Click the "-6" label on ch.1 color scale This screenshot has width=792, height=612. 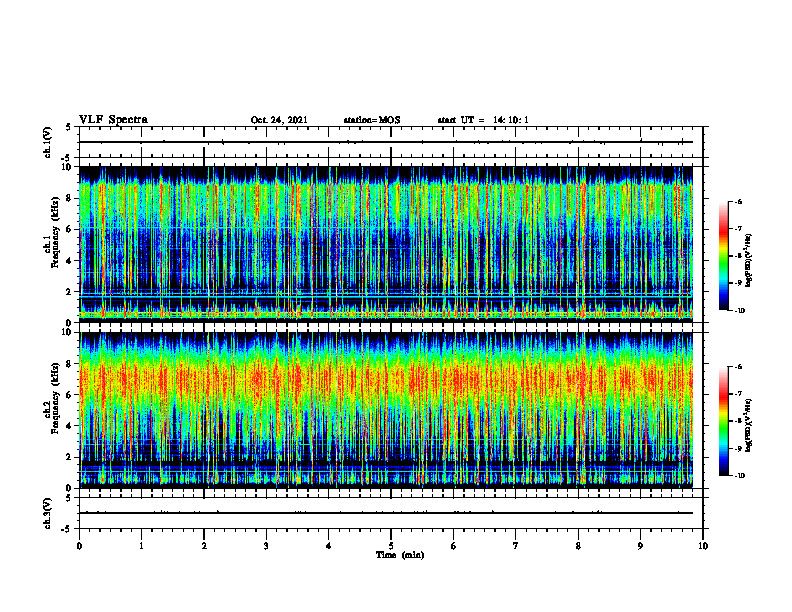pyautogui.click(x=738, y=202)
